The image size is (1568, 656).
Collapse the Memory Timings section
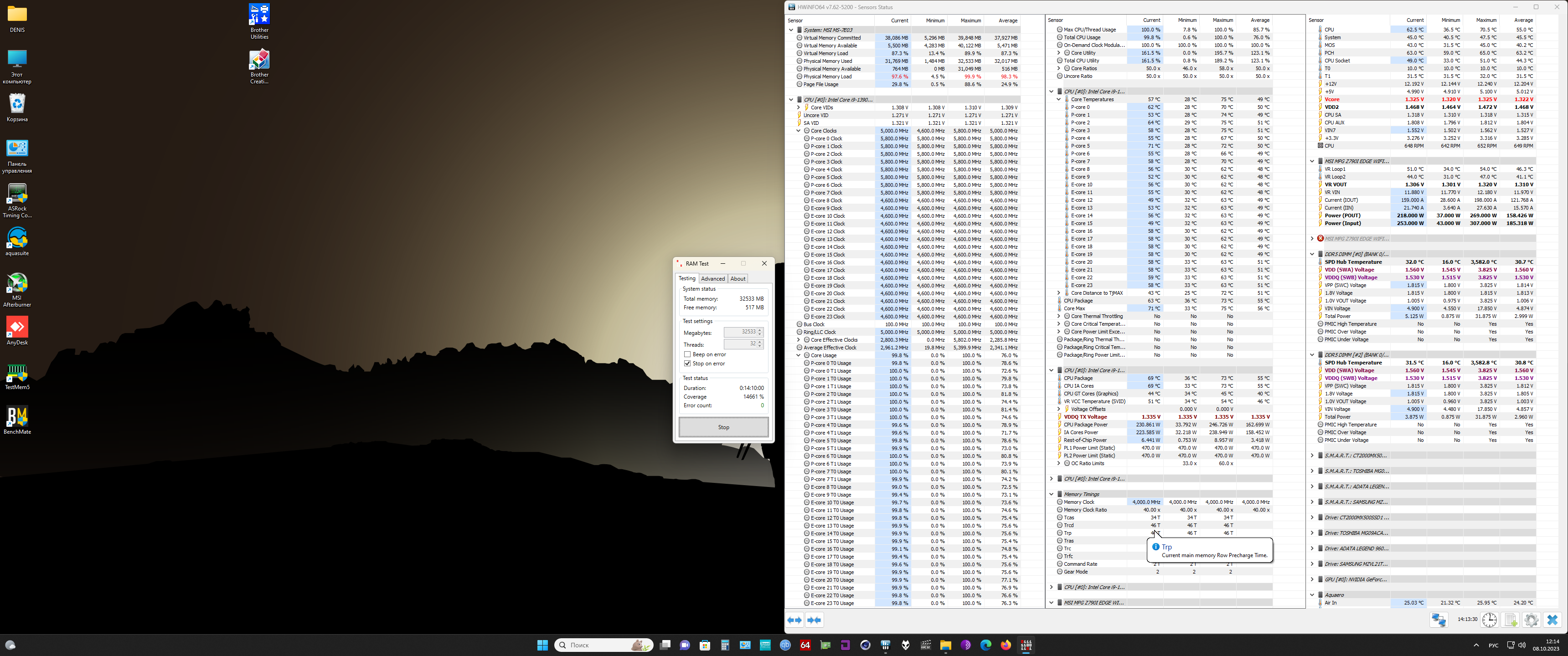(x=1051, y=494)
